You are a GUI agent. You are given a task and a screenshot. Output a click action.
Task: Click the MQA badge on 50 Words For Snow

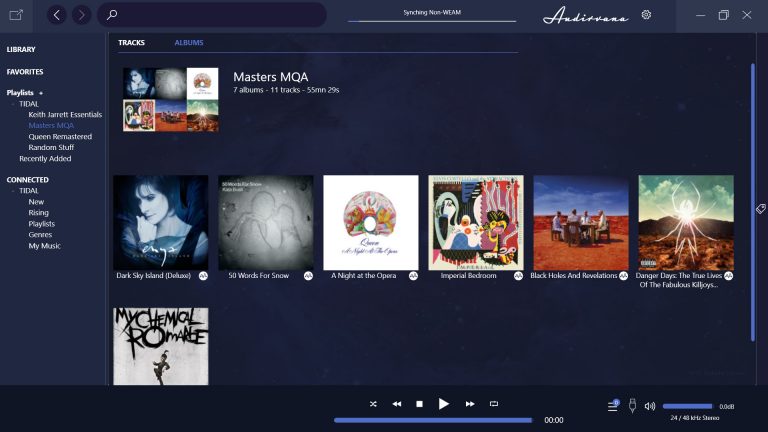(x=308, y=276)
